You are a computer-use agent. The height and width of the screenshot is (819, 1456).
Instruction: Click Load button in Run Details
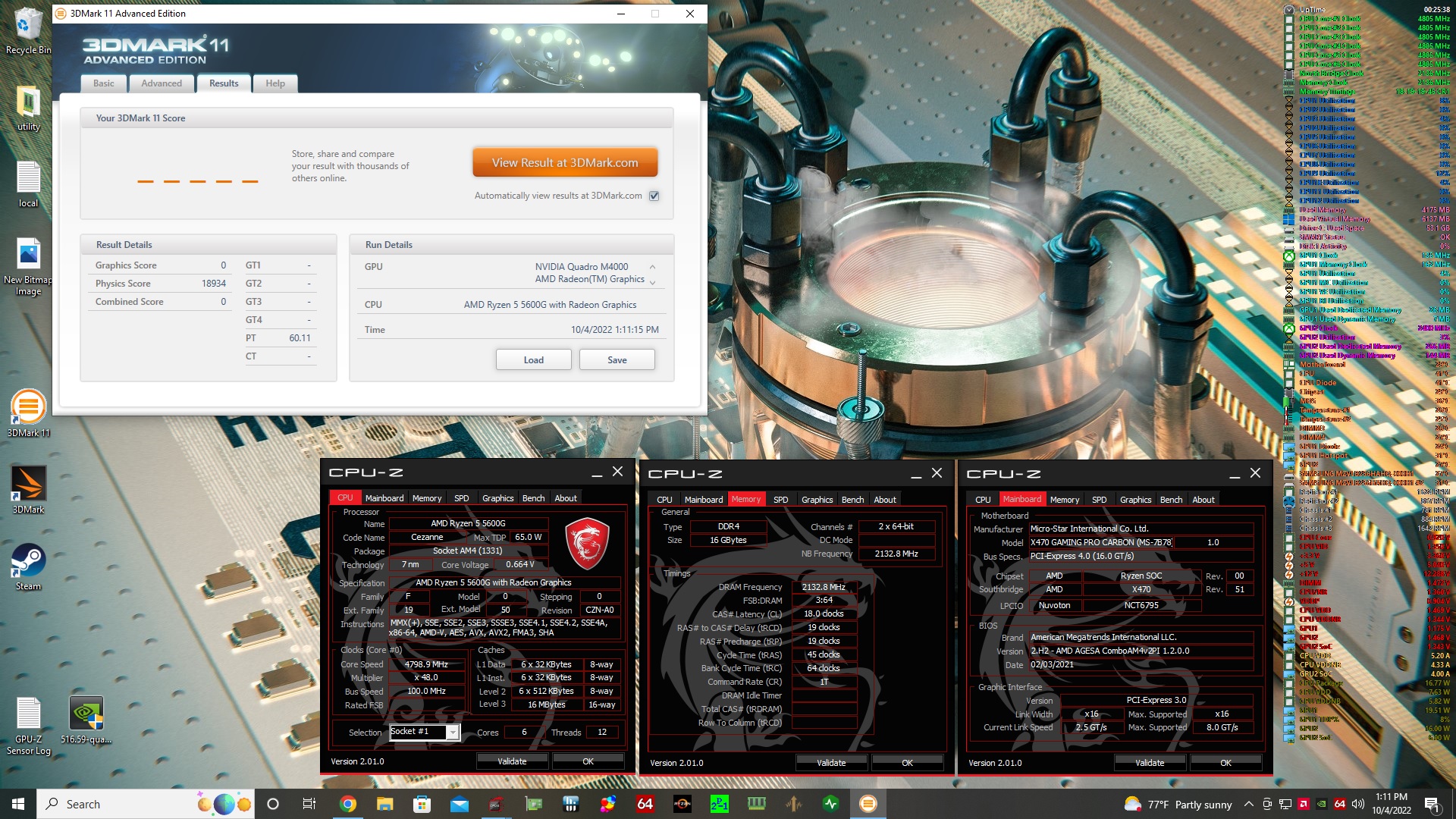tap(534, 359)
